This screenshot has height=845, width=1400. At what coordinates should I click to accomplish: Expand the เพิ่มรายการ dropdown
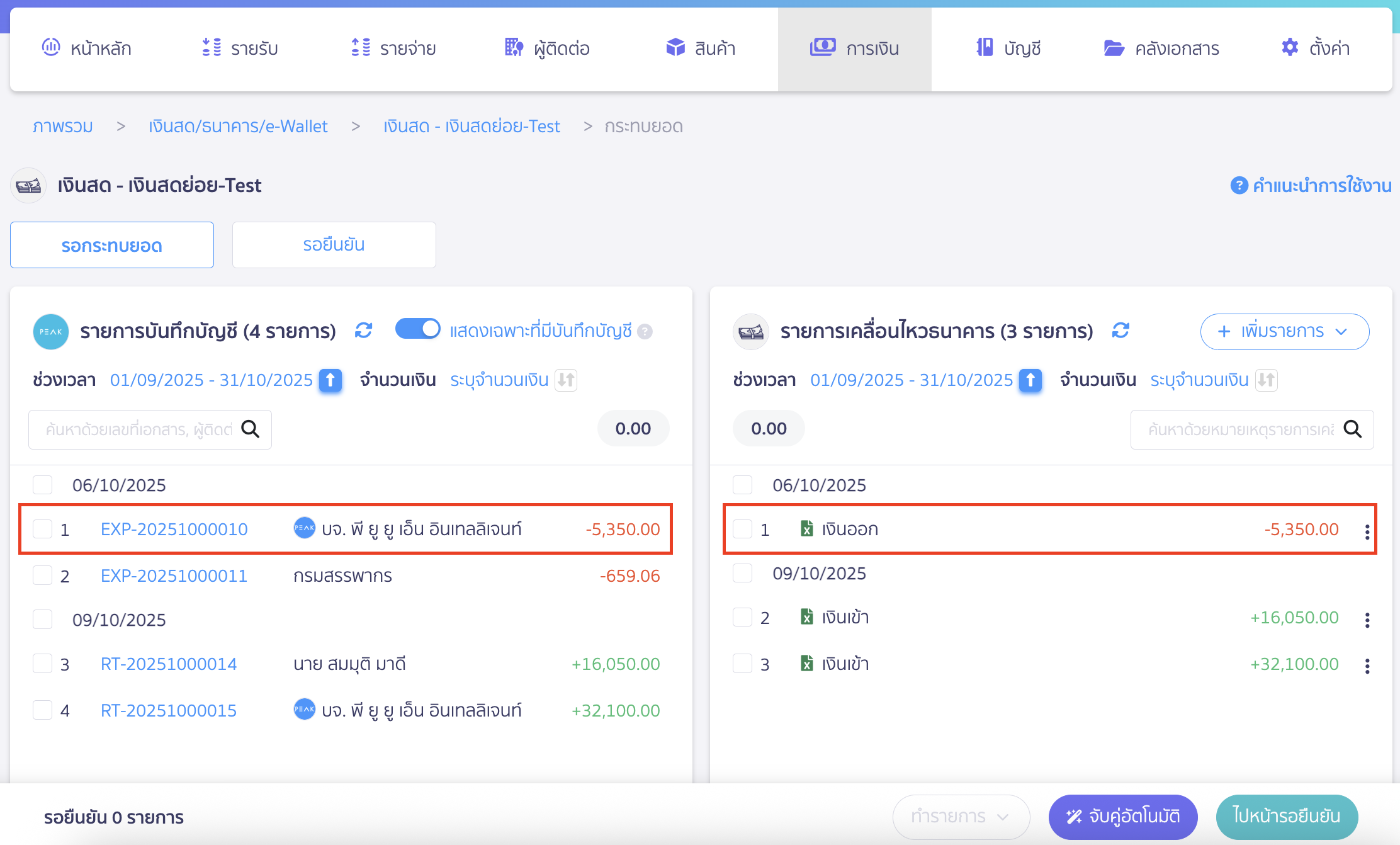tap(1284, 331)
